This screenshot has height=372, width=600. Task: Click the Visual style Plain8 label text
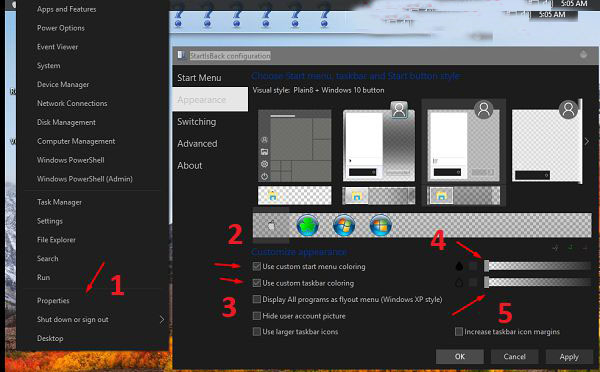click(318, 90)
